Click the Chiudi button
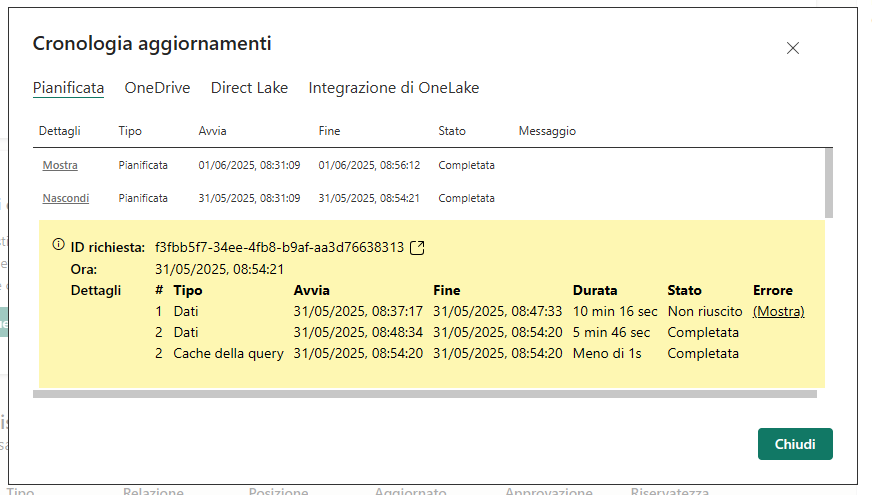 (x=795, y=444)
